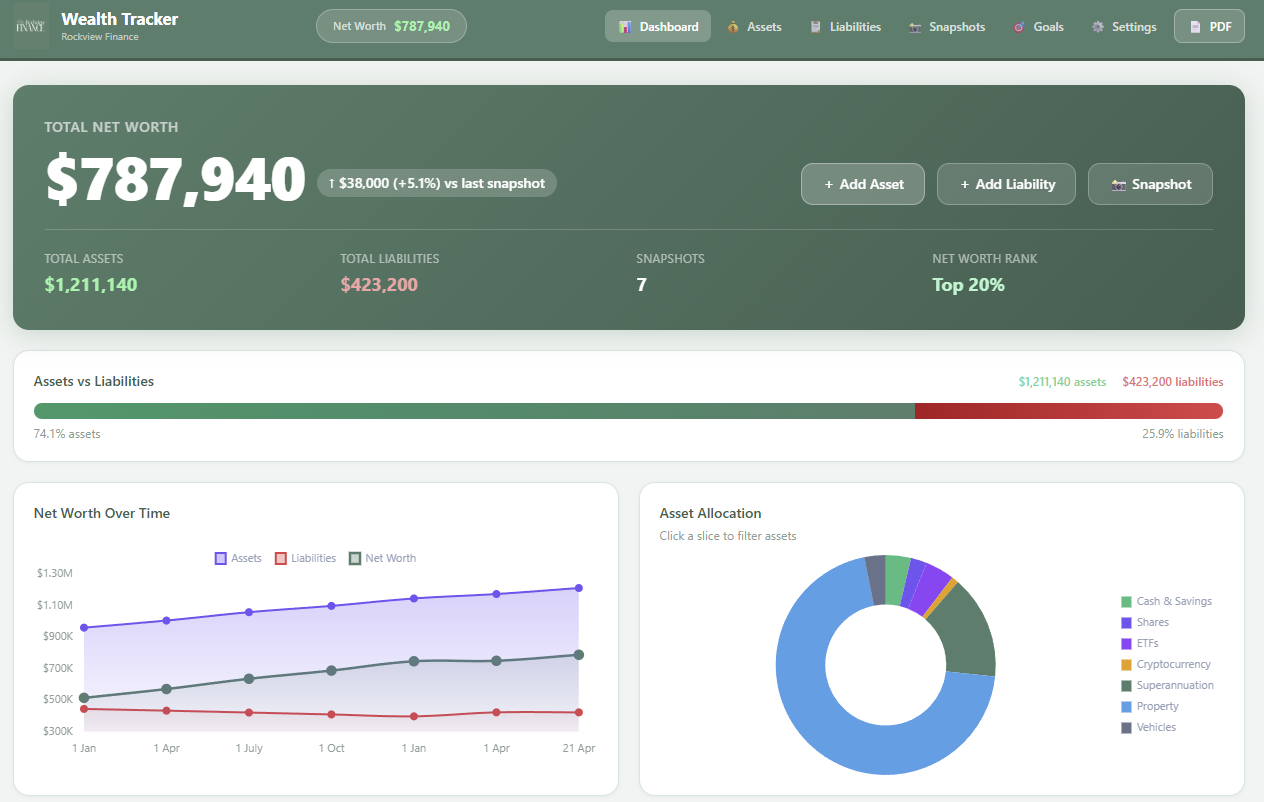This screenshot has width=1264, height=802.
Task: Click the plus icon on Add Asset
Action: point(829,184)
